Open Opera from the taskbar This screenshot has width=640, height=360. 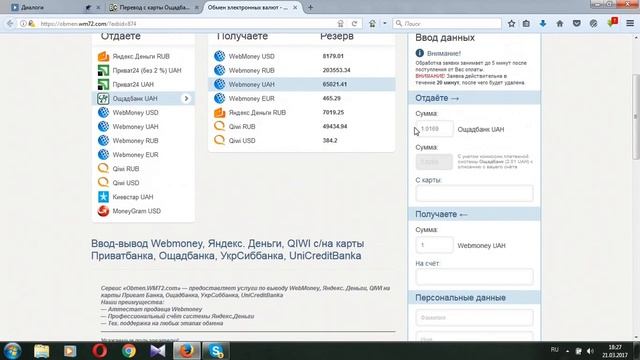(x=100, y=351)
